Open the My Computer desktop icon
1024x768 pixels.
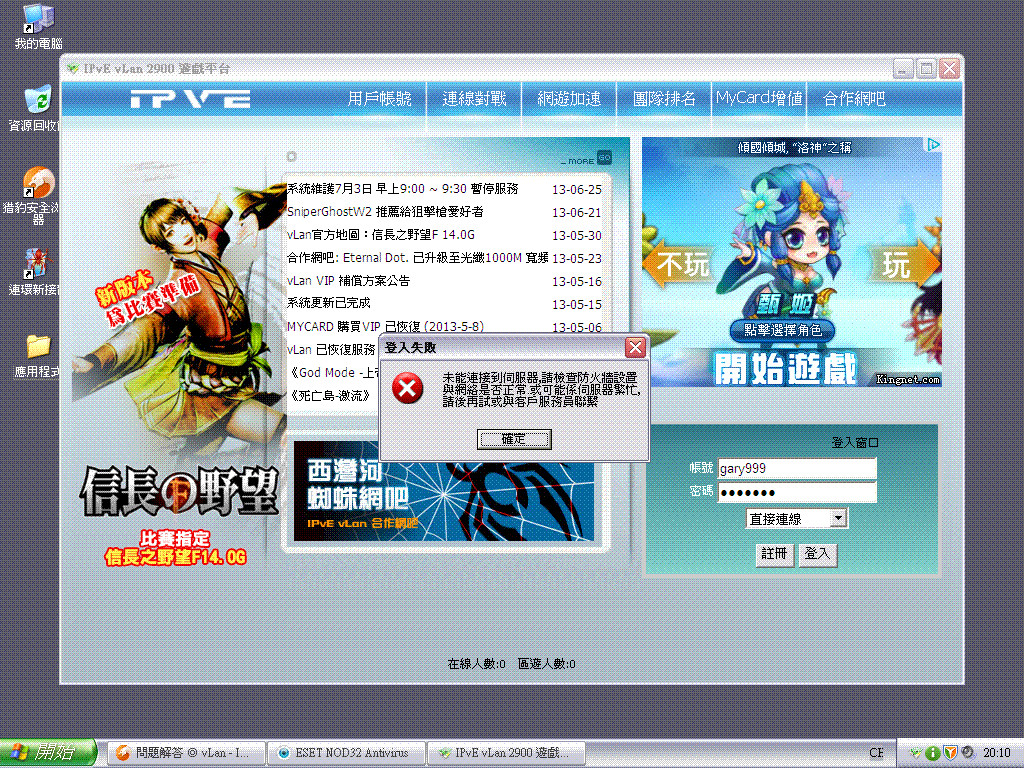(x=38, y=26)
